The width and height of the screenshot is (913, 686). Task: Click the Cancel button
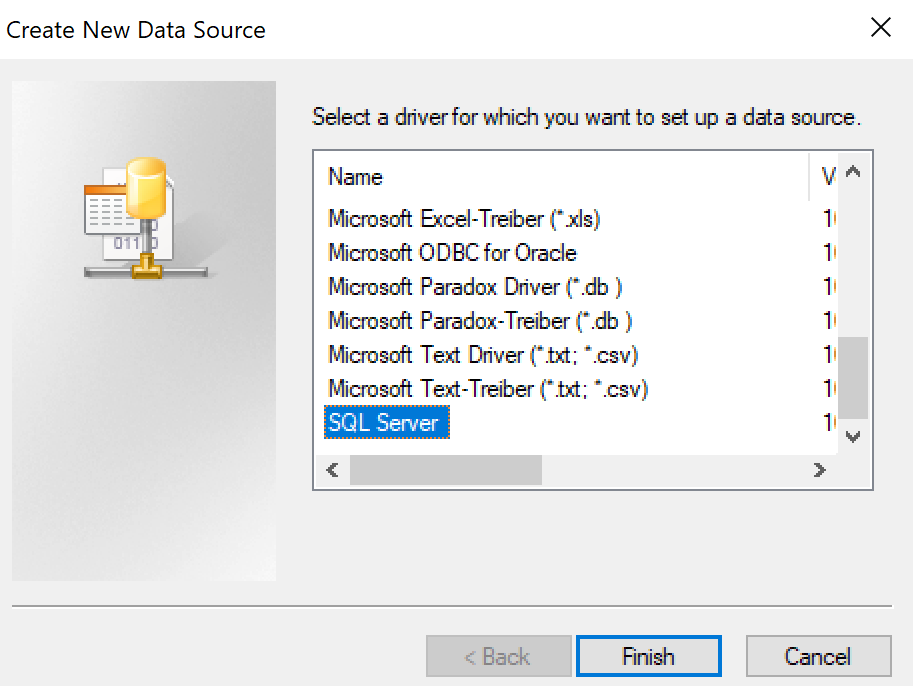[818, 656]
